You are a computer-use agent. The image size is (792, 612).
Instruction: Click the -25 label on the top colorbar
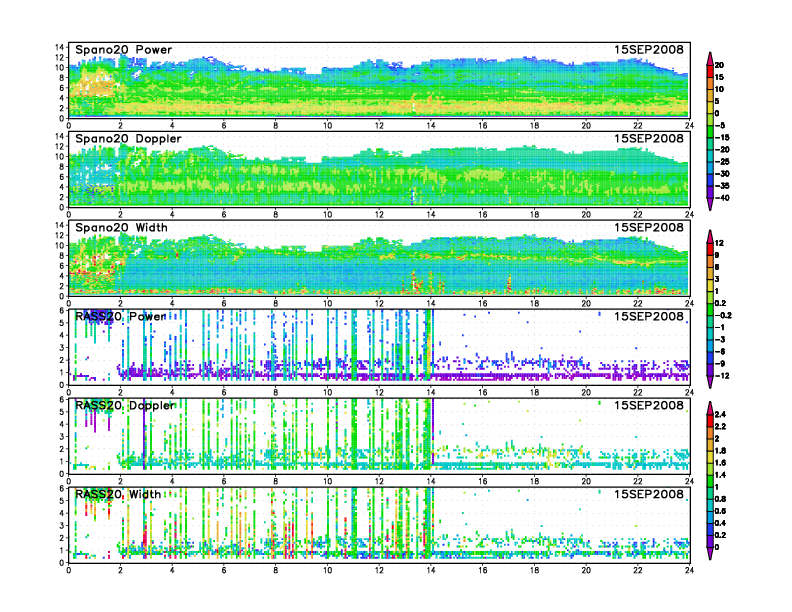722,162
